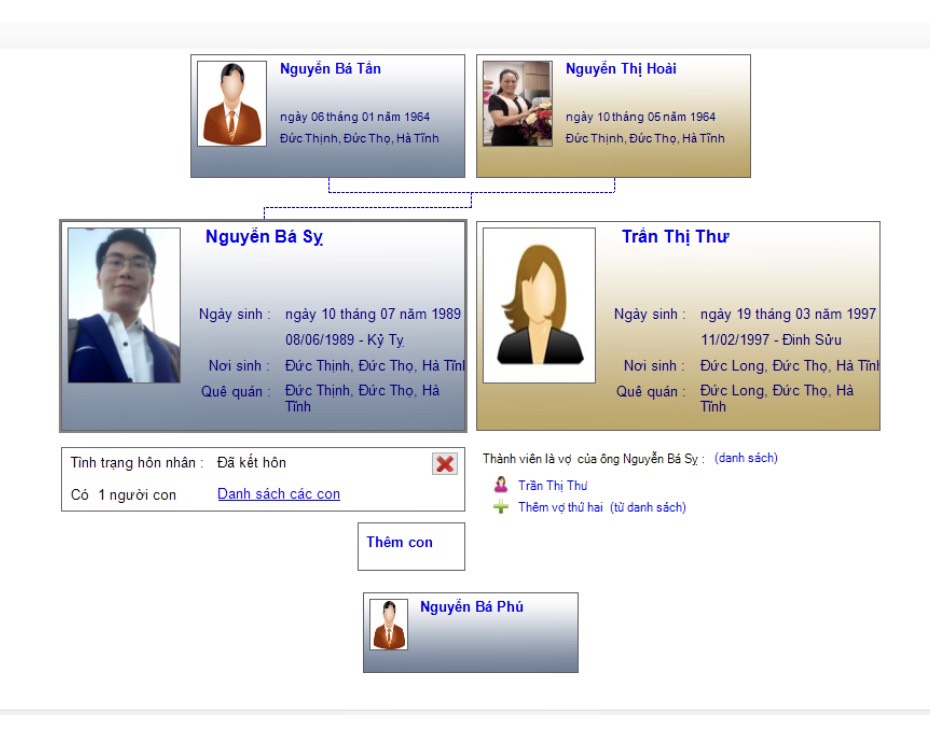This screenshot has width=930, height=736.
Task: Select the Tình trạng hôn nhân label
Action: point(137,463)
